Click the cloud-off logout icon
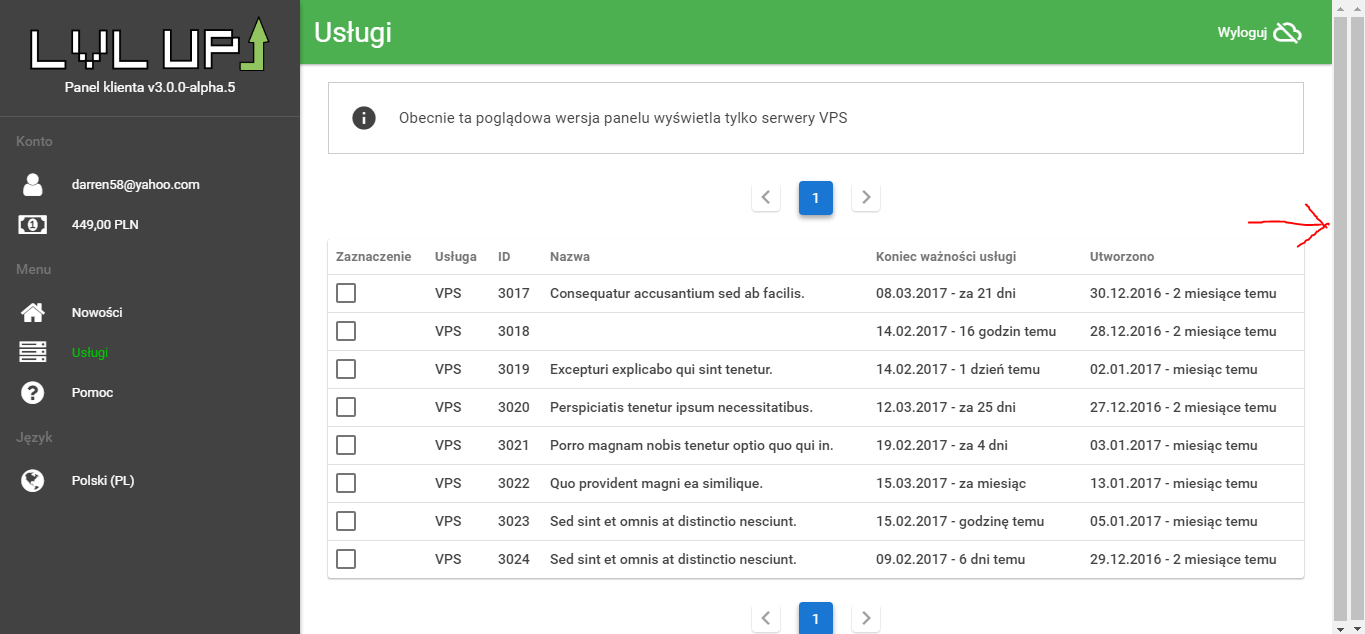 (1287, 33)
